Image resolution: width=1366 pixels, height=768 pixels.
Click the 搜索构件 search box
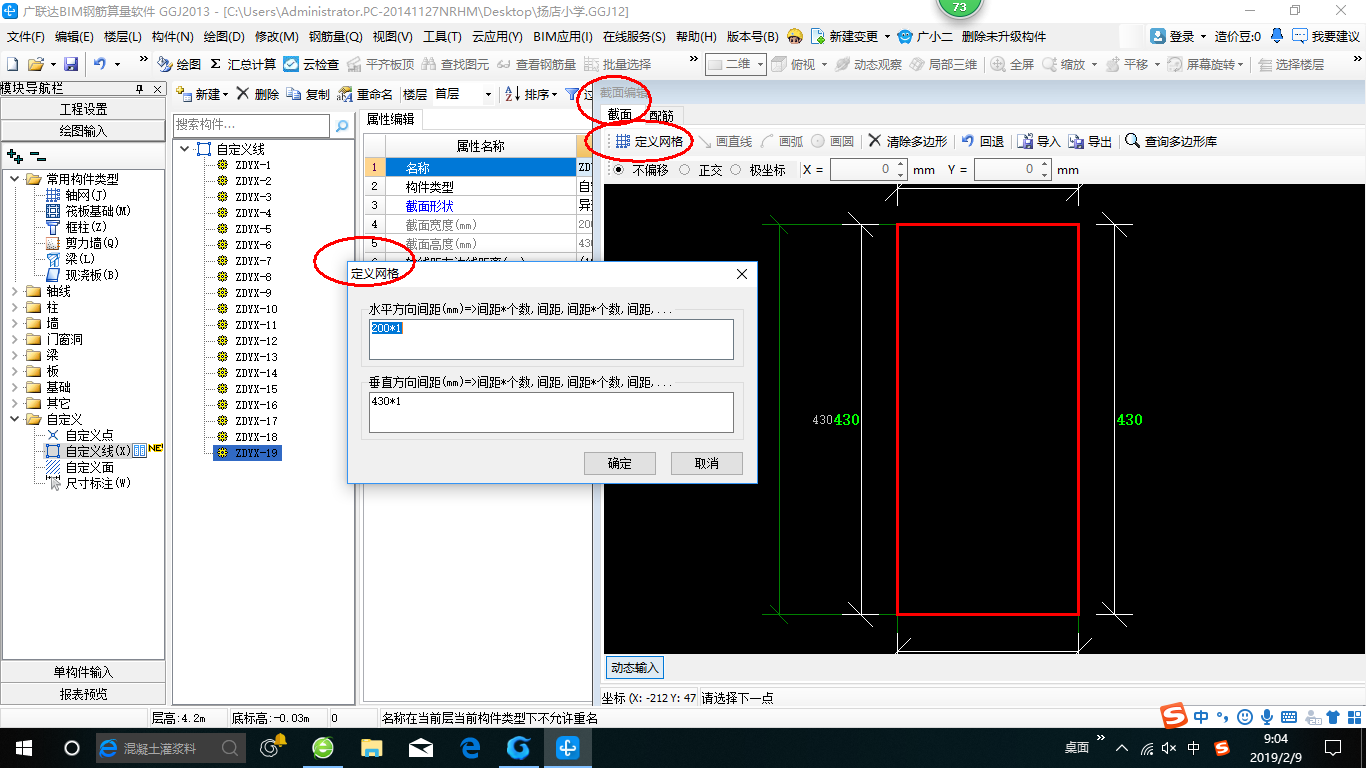tap(251, 126)
